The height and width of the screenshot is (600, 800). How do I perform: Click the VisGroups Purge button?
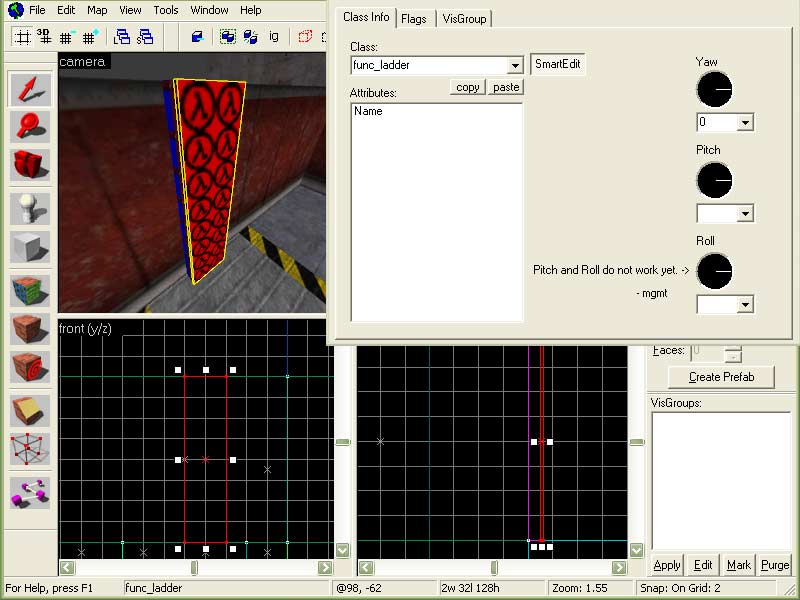[774, 565]
